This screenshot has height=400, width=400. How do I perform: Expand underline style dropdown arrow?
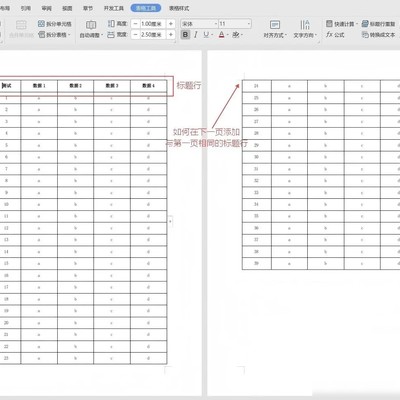tap(212, 35)
